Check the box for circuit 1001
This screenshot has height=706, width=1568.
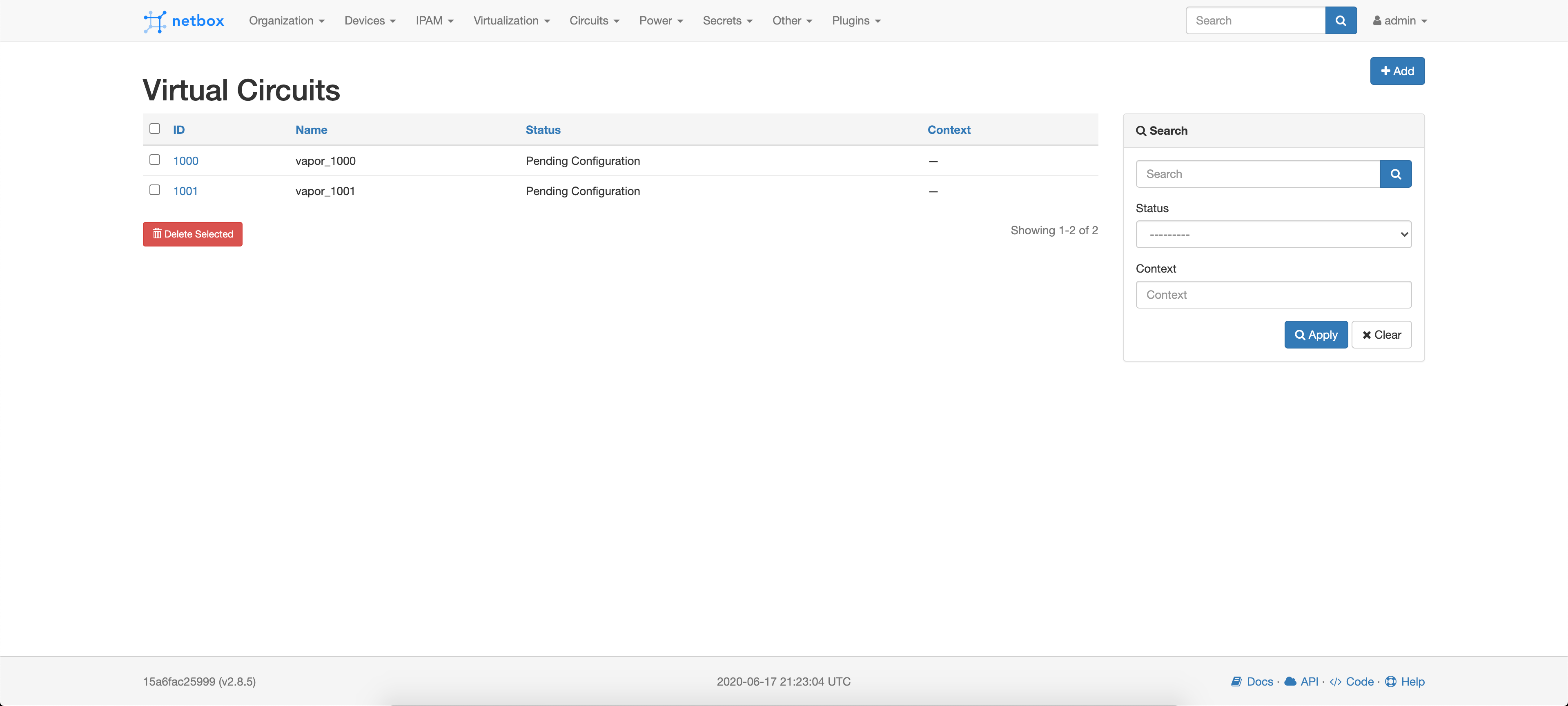[155, 190]
